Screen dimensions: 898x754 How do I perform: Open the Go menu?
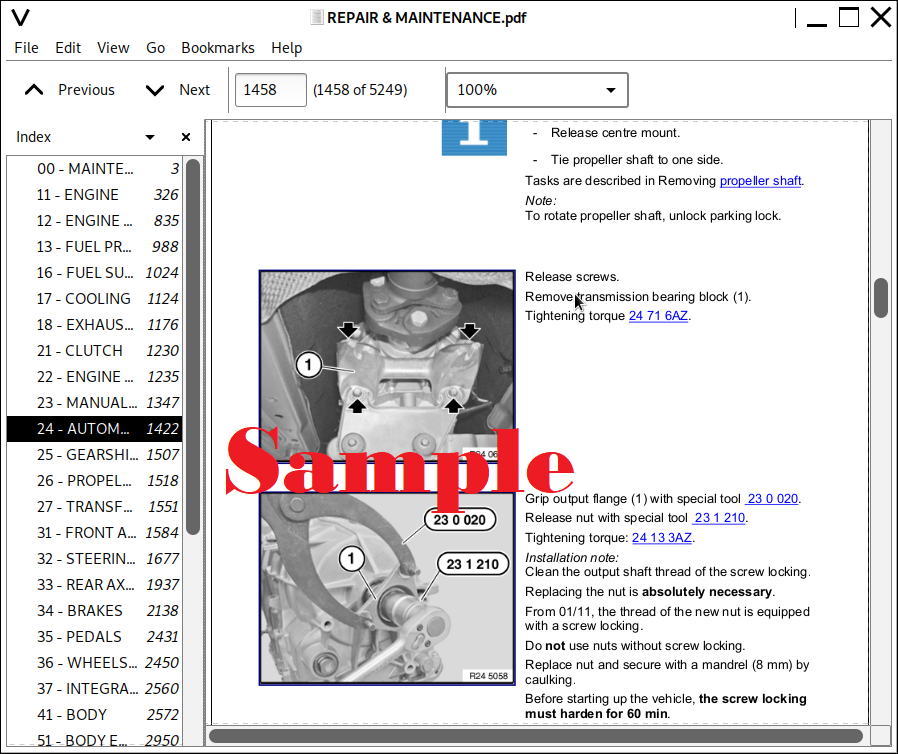point(155,48)
